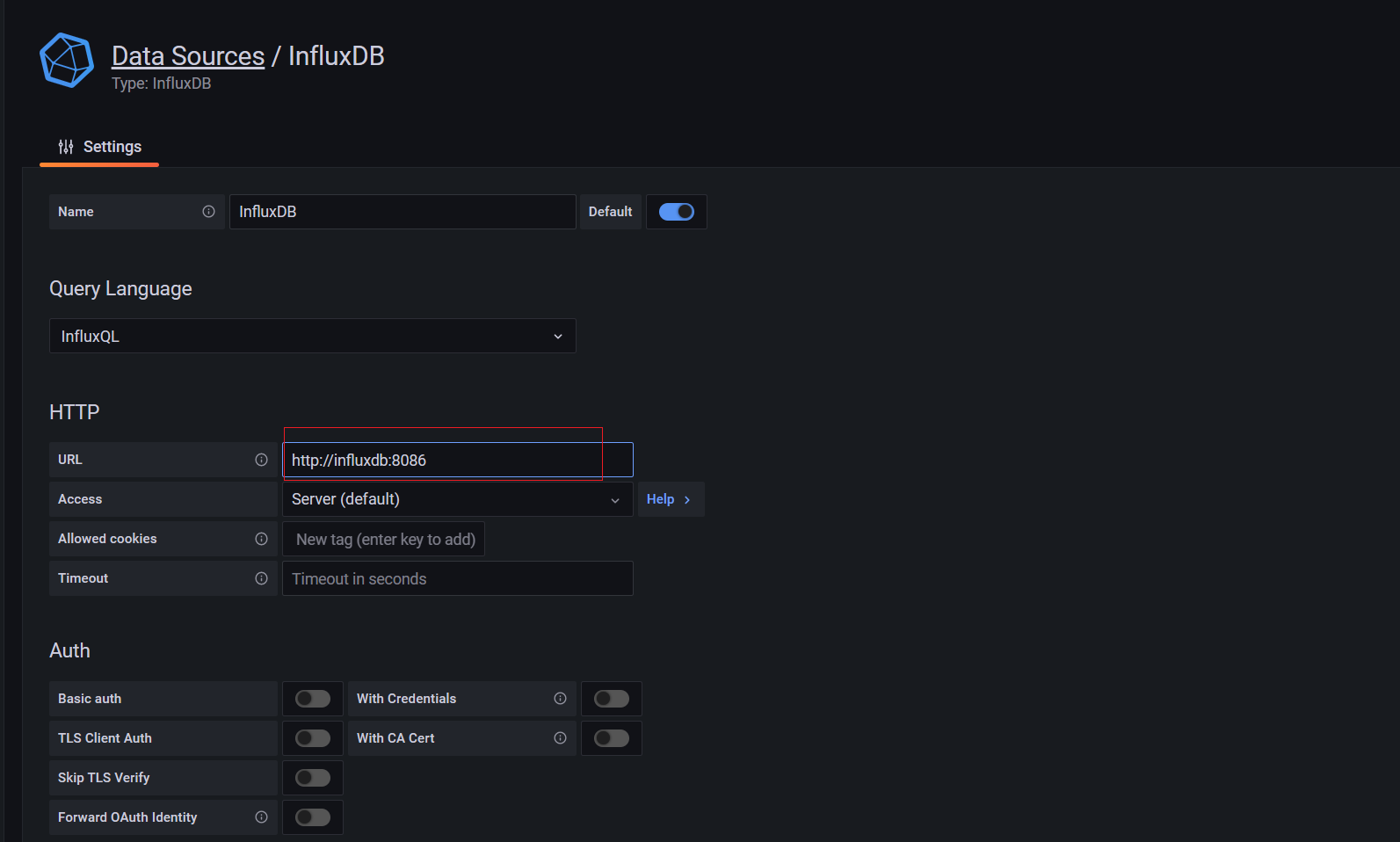Screen dimensions: 1400x842
Task: Toggle the With CA Cert switch
Action: coord(612,738)
